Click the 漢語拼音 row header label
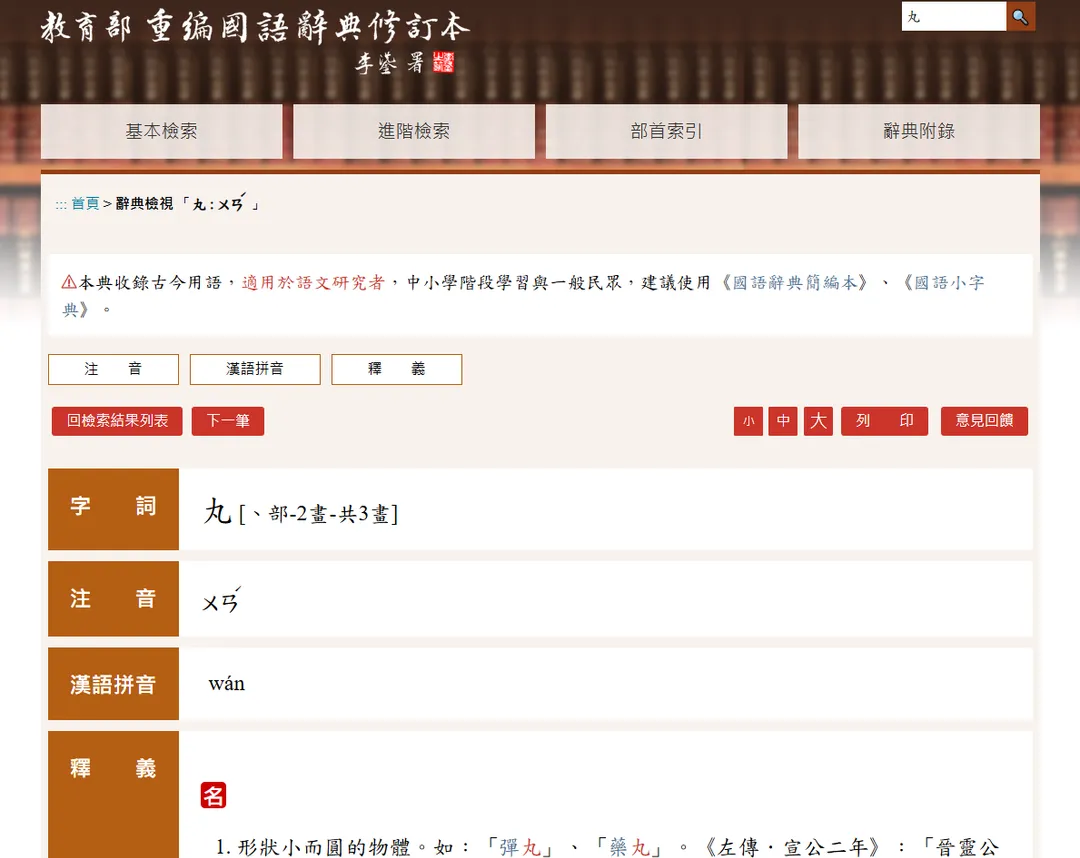1080x858 pixels. click(114, 684)
